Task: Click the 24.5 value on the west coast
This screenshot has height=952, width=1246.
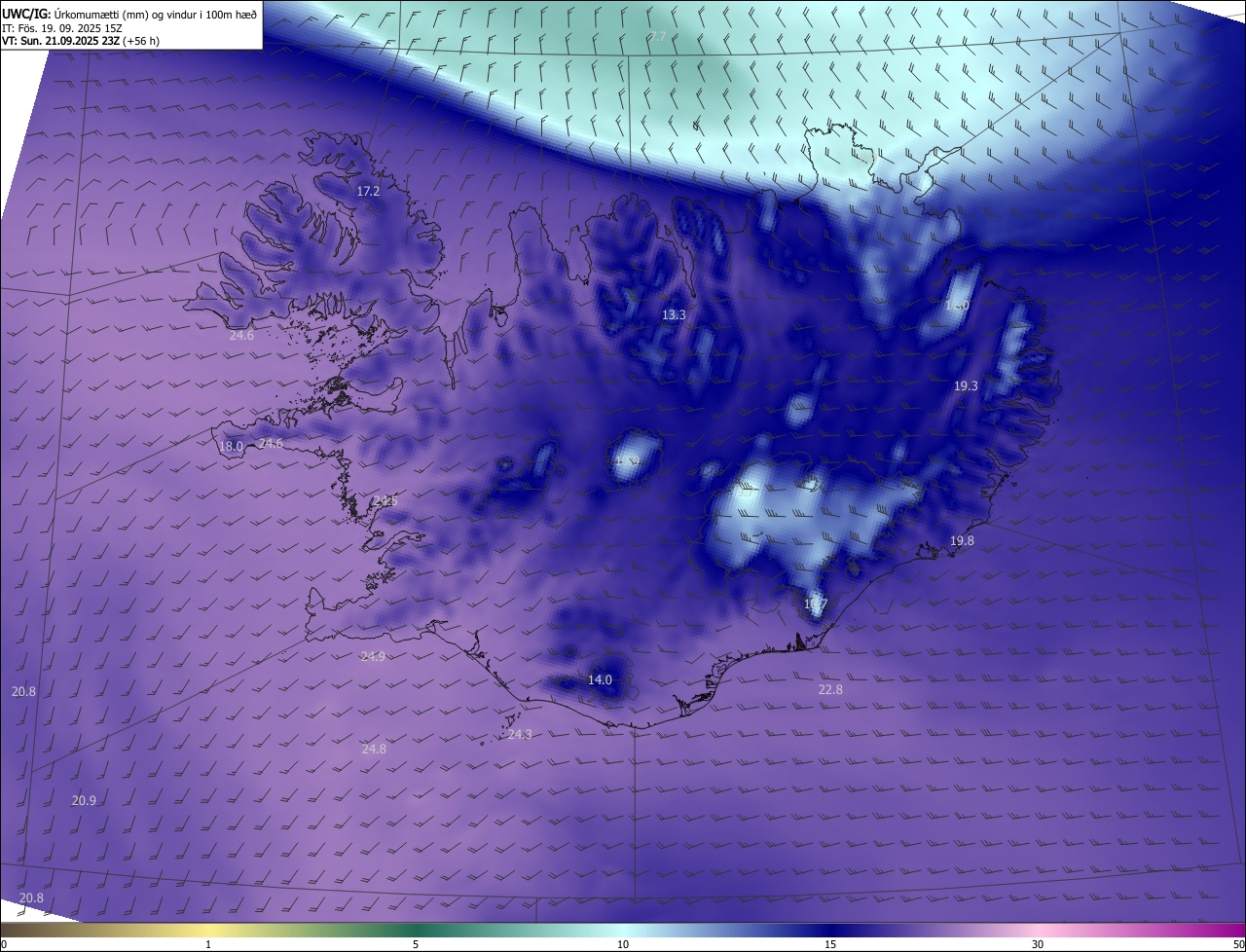Action: coord(385,501)
